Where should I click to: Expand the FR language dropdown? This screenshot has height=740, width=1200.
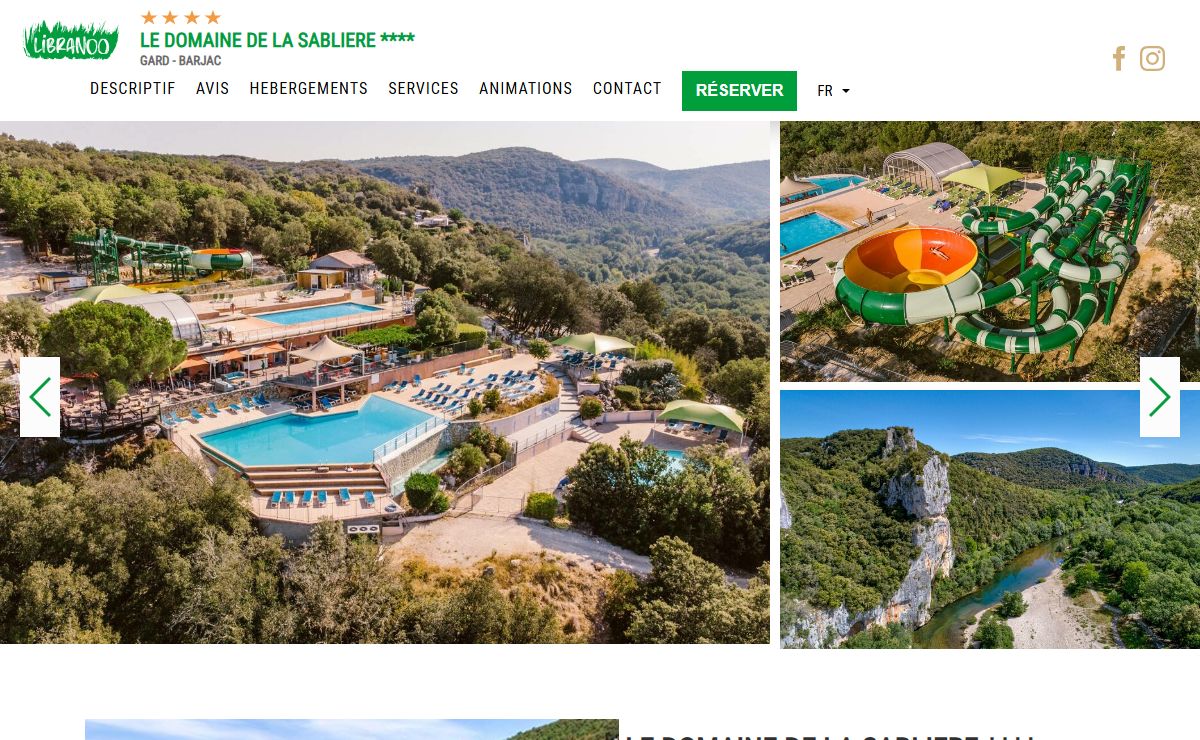coord(833,91)
